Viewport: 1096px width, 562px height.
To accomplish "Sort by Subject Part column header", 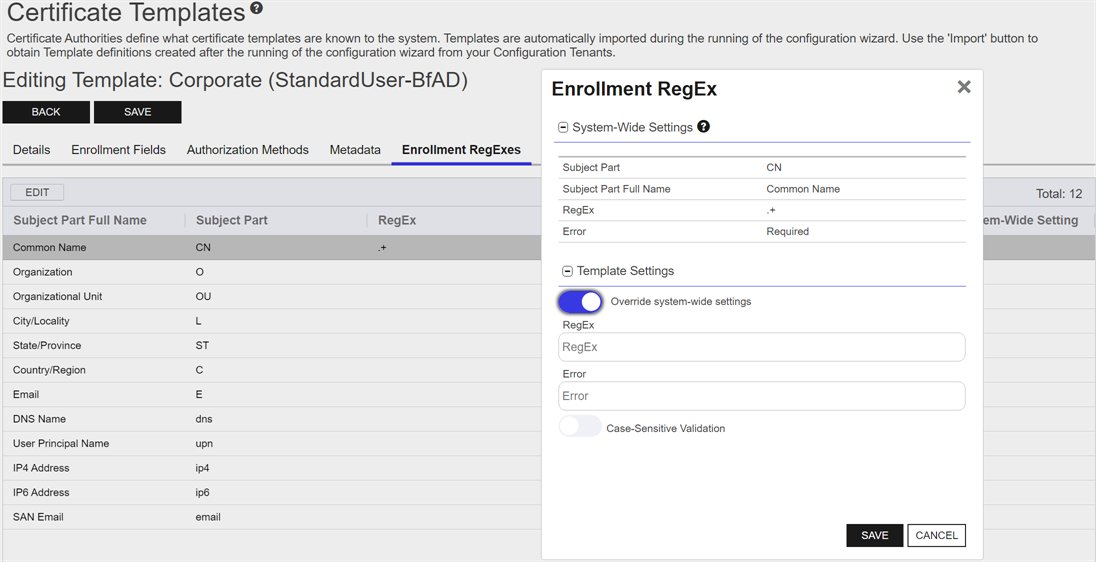I will pos(232,220).
